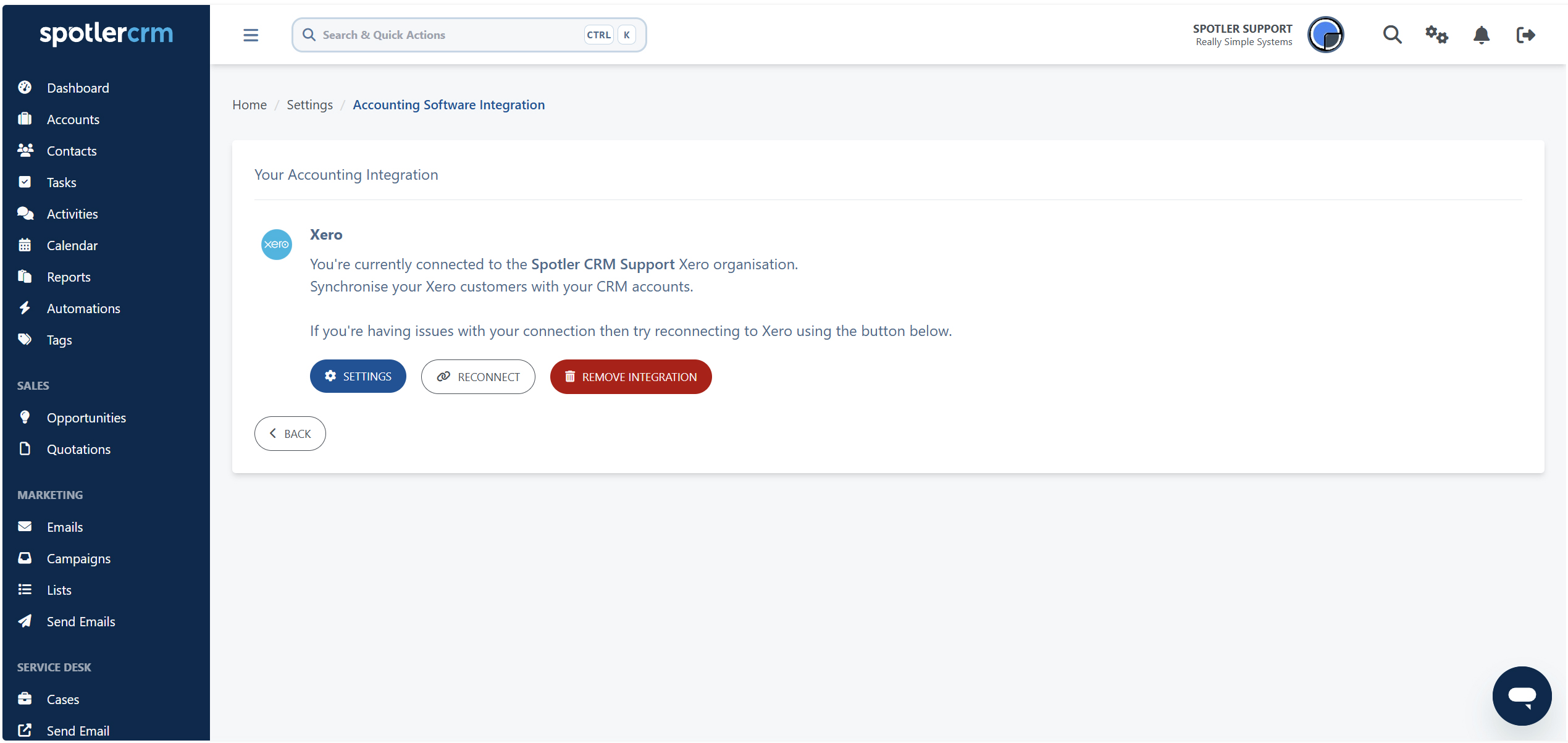Click the Send Email external-link icon
The height and width of the screenshot is (743, 1568).
tap(25, 731)
